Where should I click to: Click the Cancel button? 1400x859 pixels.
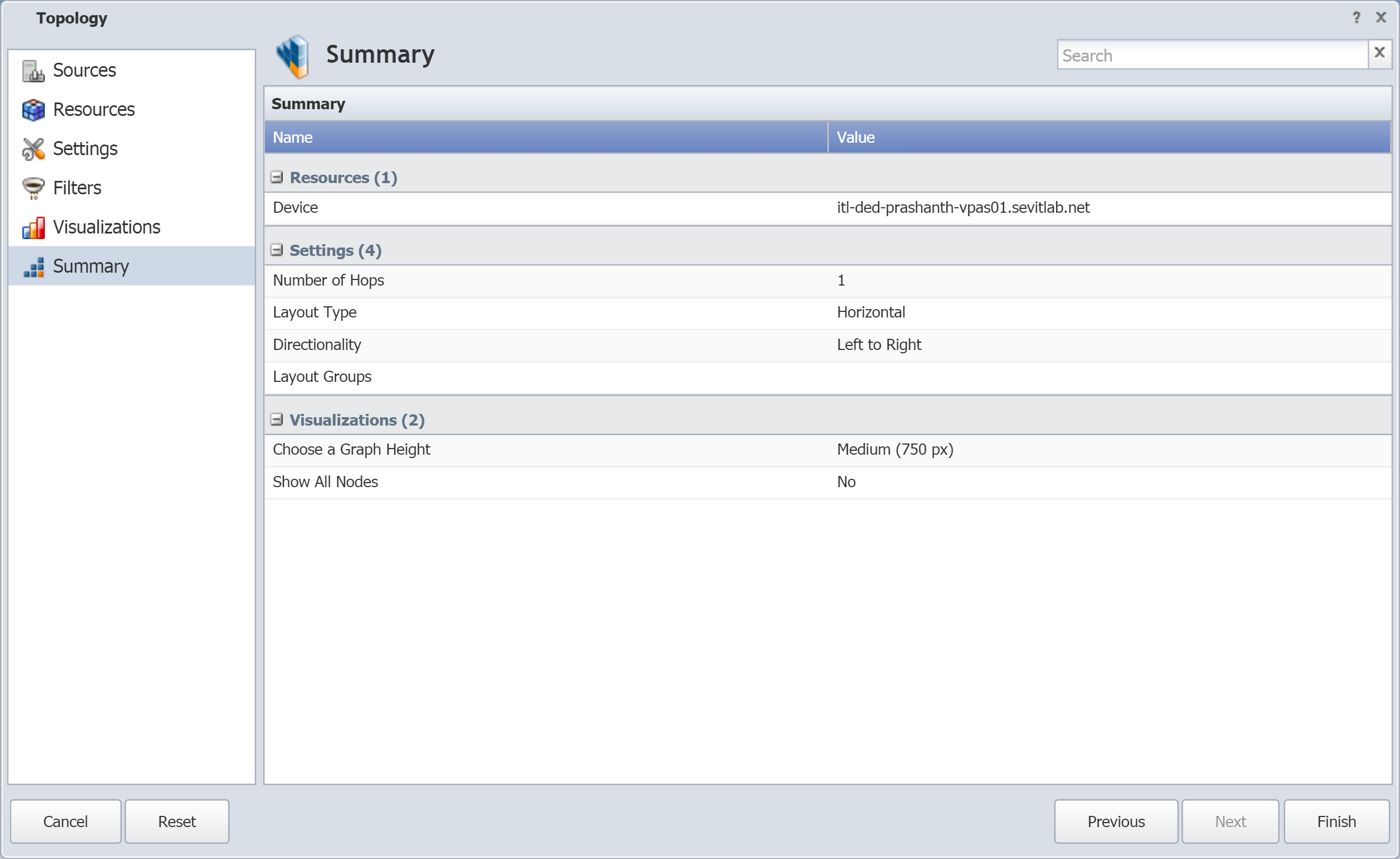(x=65, y=820)
